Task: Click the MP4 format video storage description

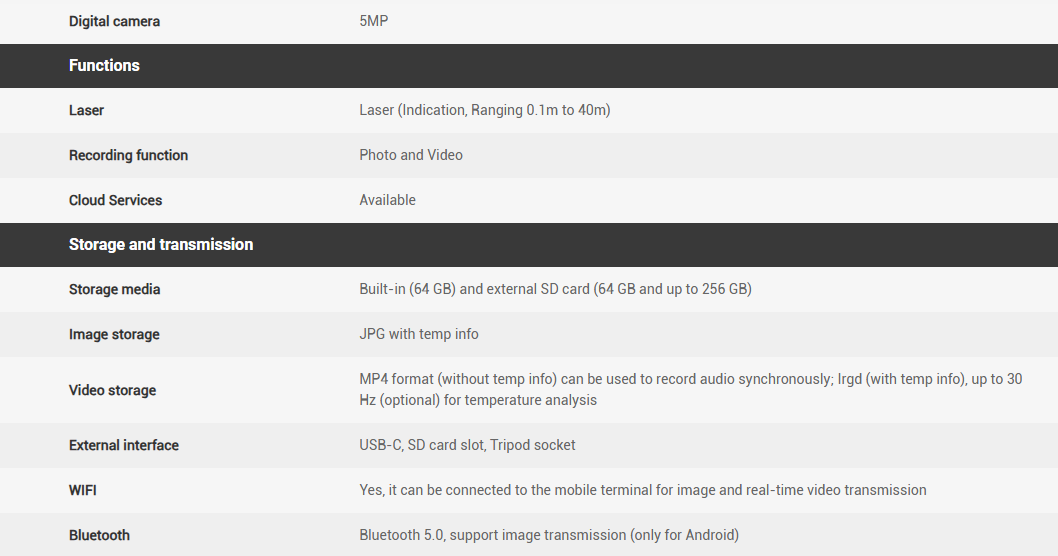Action: [690, 390]
